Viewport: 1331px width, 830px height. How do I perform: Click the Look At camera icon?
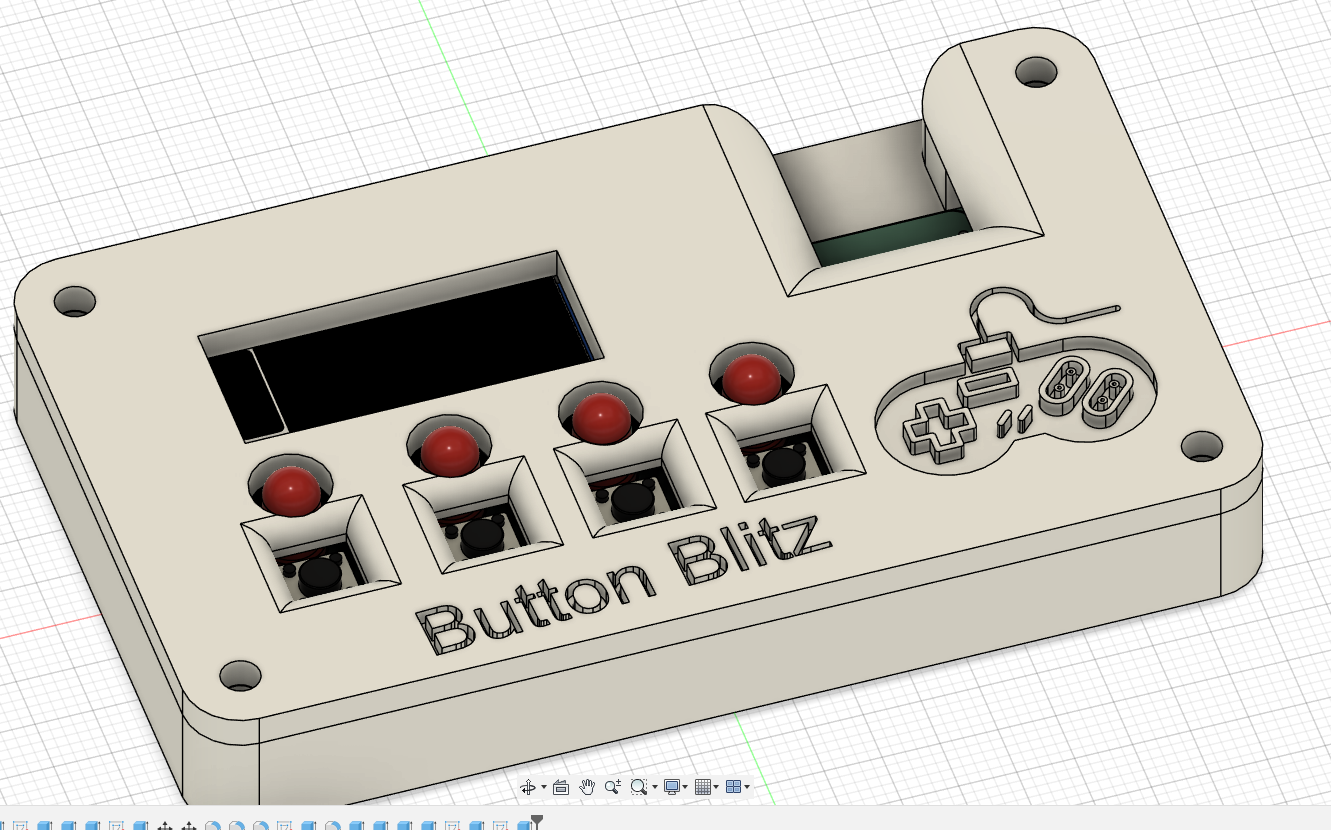click(561, 787)
